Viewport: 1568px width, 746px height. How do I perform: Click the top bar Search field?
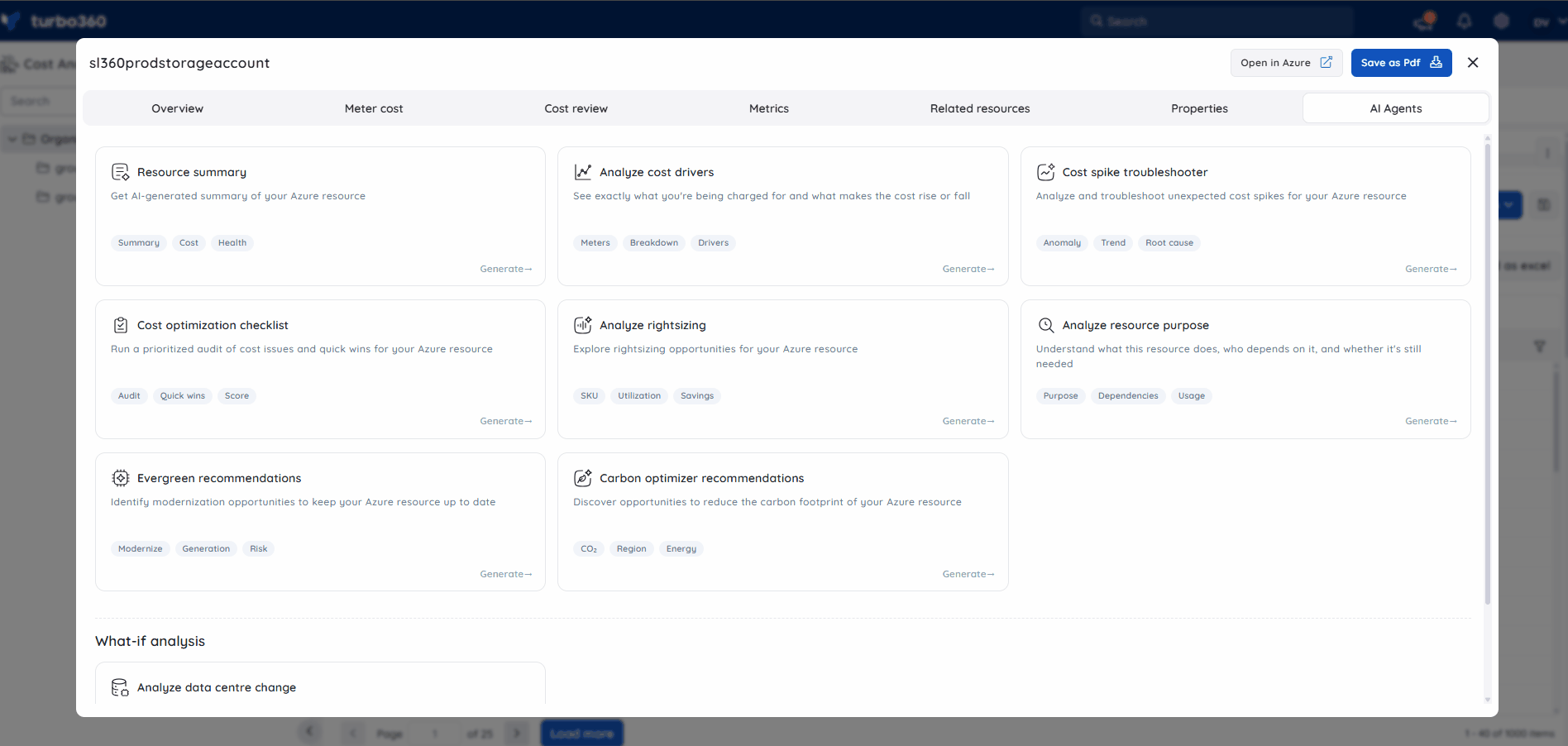[x=1217, y=22]
